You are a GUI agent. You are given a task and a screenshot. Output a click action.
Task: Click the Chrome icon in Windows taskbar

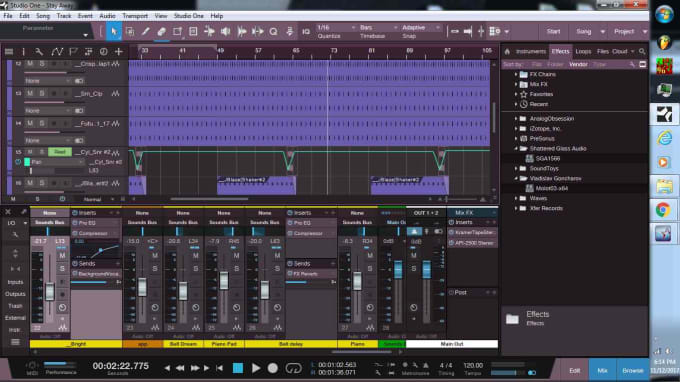click(663, 210)
